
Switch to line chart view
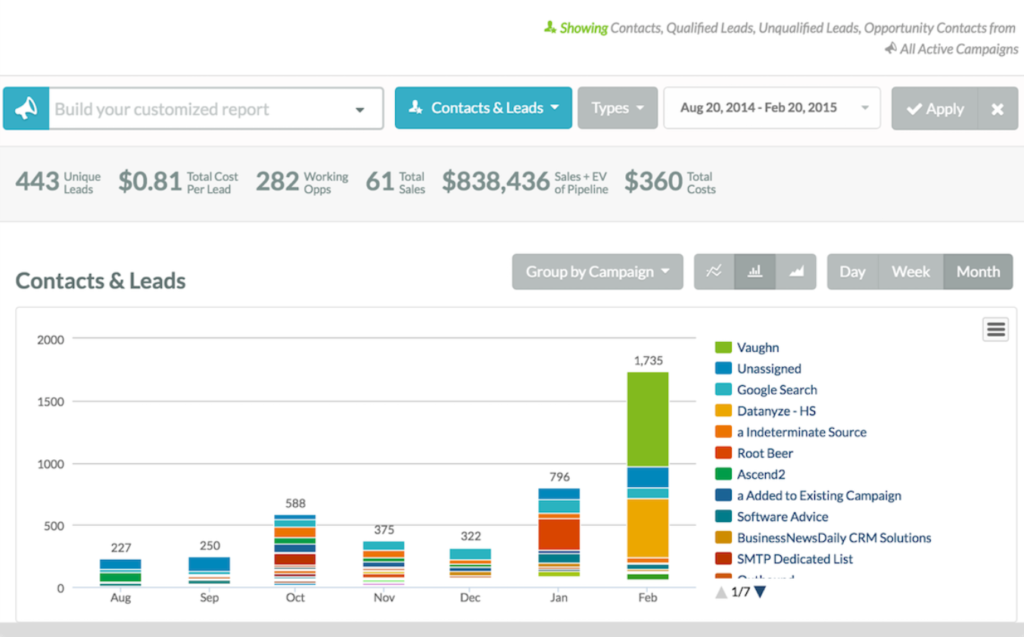click(714, 272)
